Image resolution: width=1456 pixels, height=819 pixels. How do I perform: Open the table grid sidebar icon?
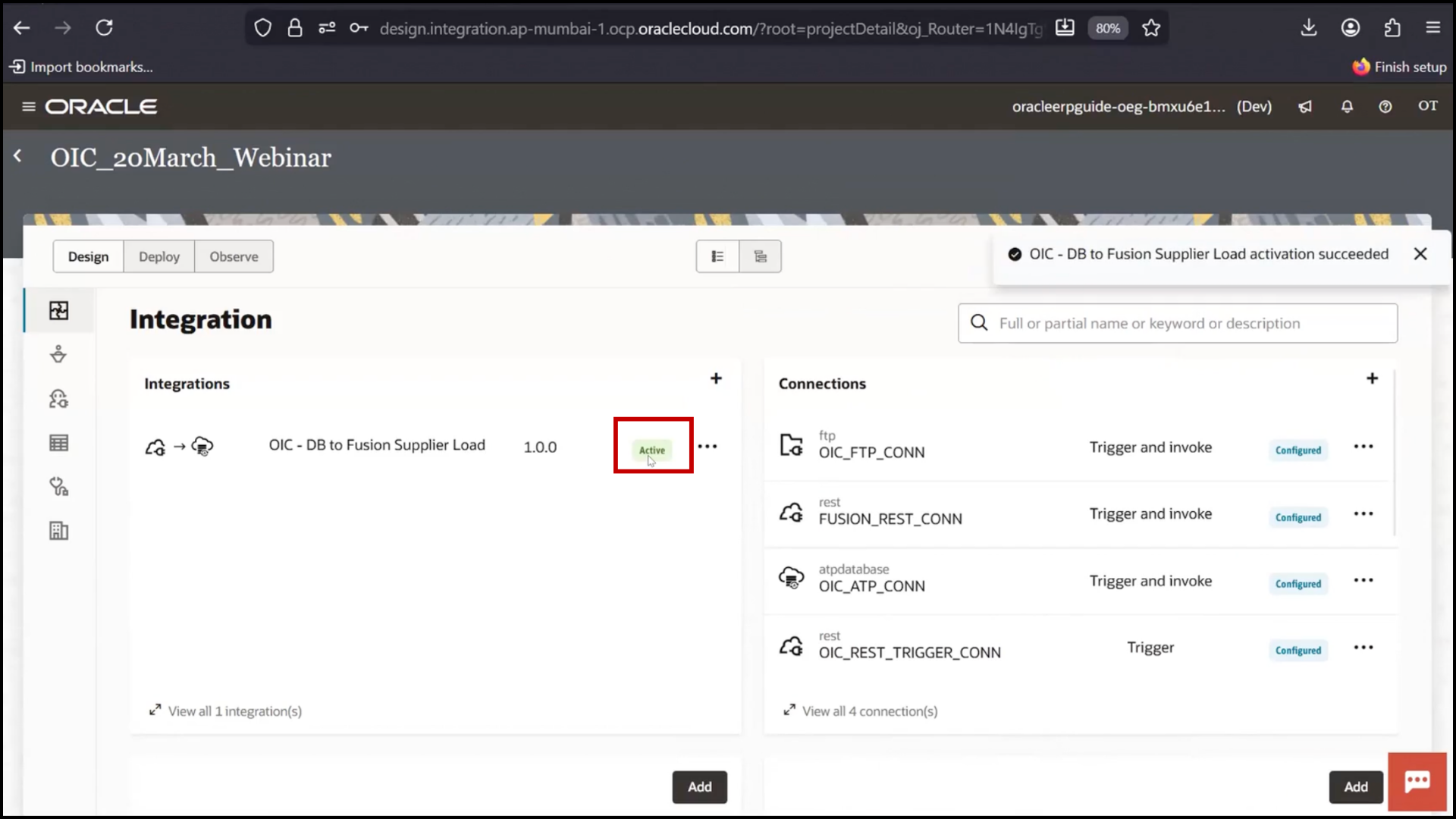pos(58,443)
